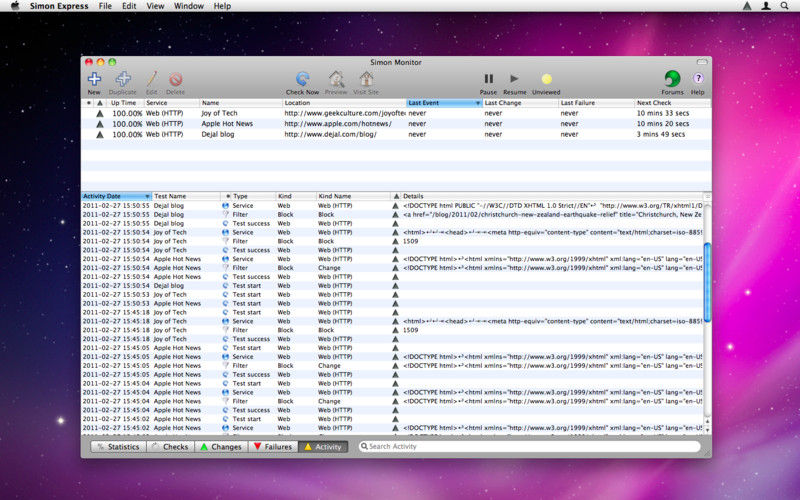Click the '10 mins 33 secs' next check cell
The image size is (800, 500).
663,113
